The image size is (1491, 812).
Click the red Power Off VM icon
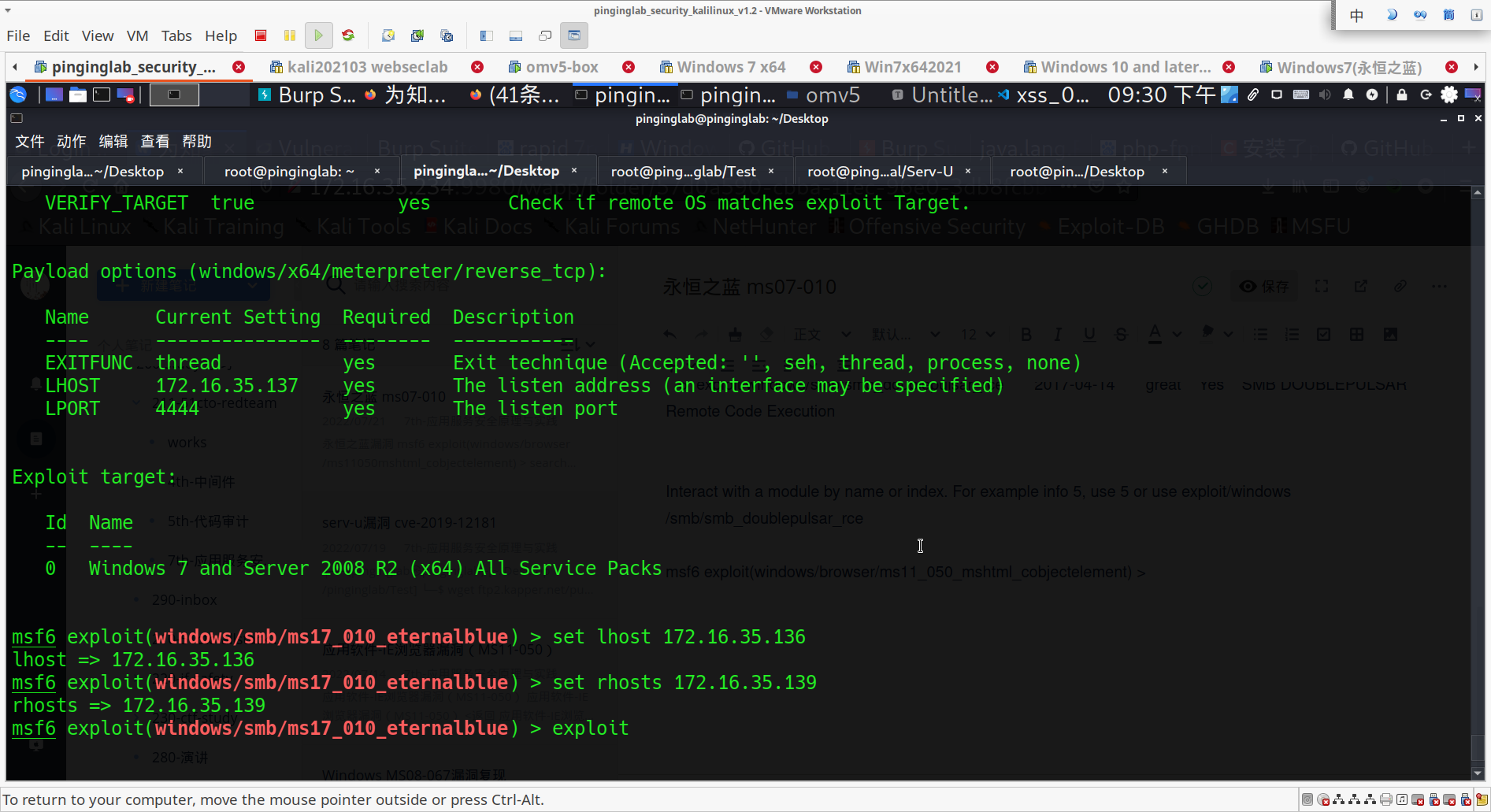pos(261,35)
